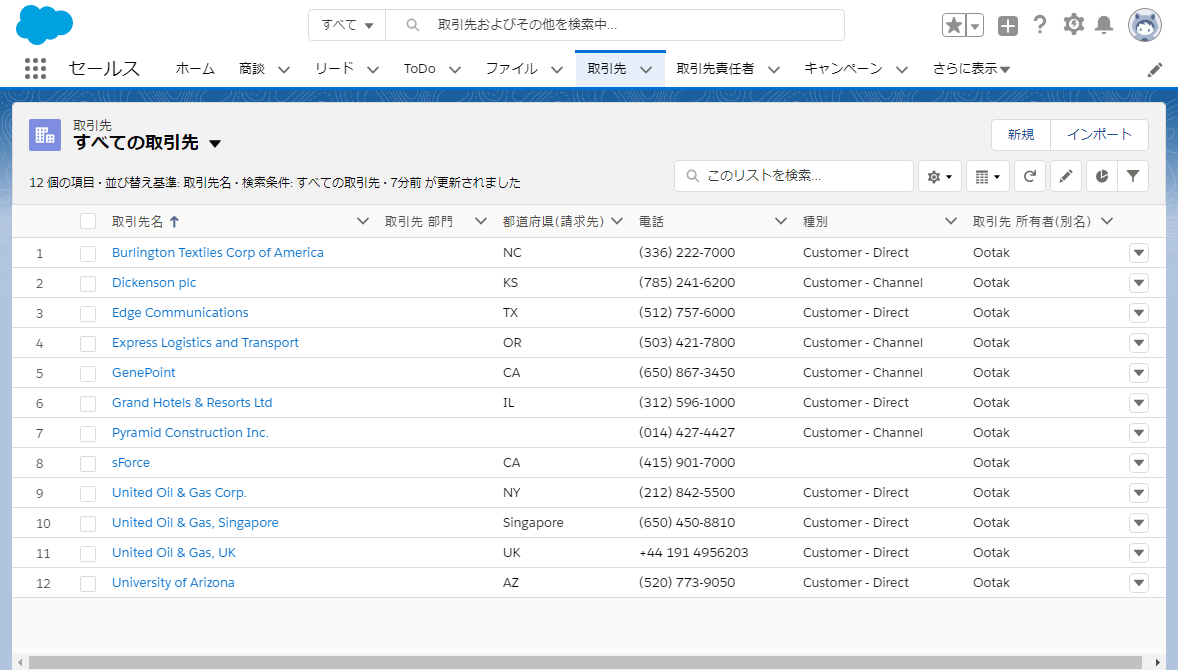Open global actions with the plus icon
The width and height of the screenshot is (1178, 670).
coord(1008,25)
